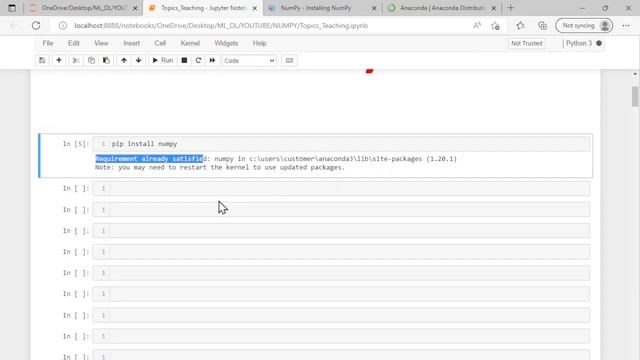
Task: Refresh the browser page
Action: 36,26
